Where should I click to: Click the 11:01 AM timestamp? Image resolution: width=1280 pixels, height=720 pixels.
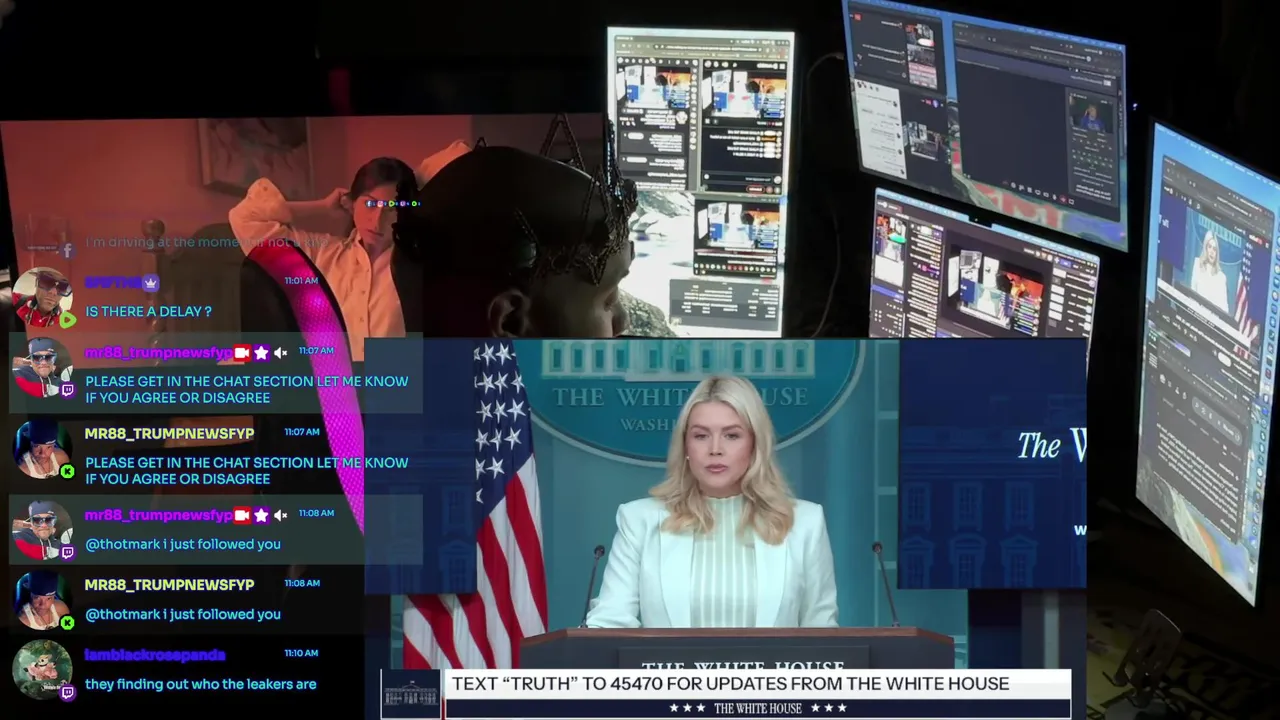click(x=301, y=281)
